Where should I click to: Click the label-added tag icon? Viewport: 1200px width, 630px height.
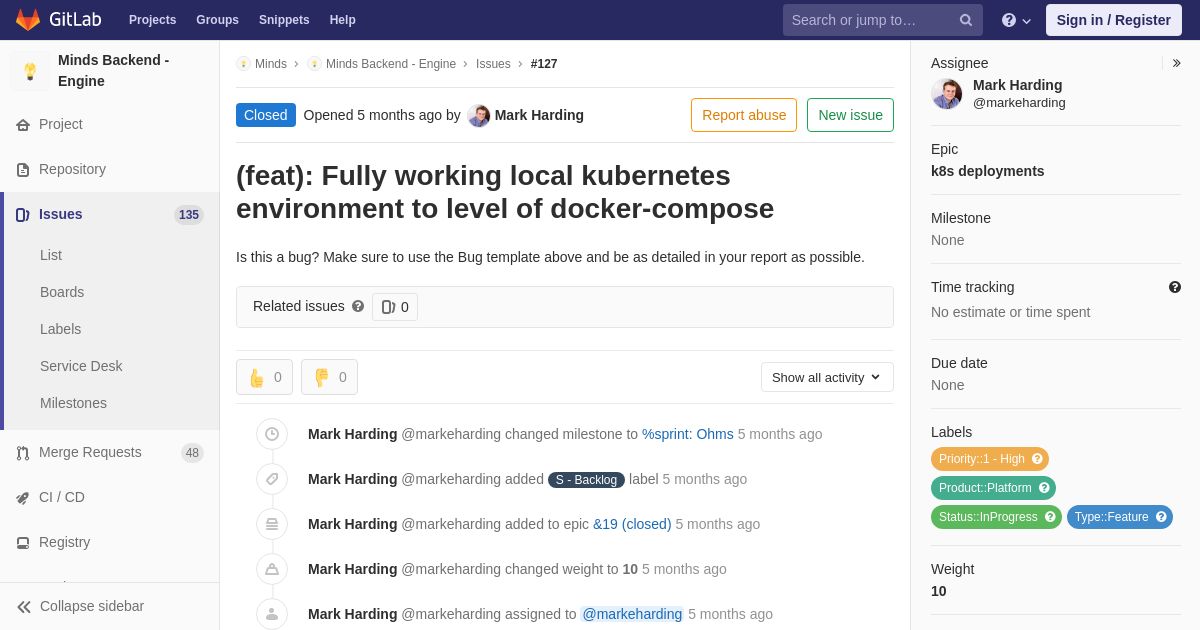point(272,479)
